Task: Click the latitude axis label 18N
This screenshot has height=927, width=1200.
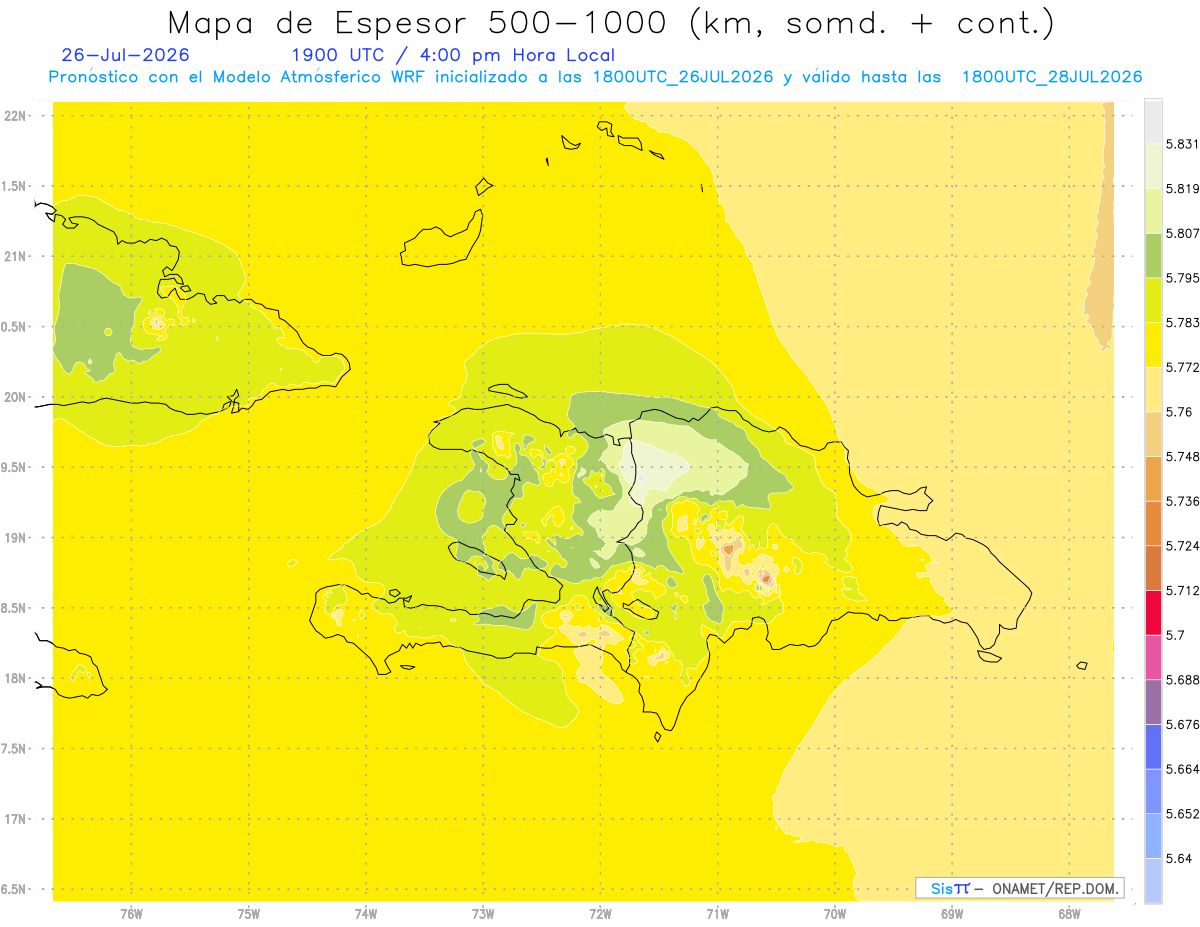Action: [x=16, y=678]
